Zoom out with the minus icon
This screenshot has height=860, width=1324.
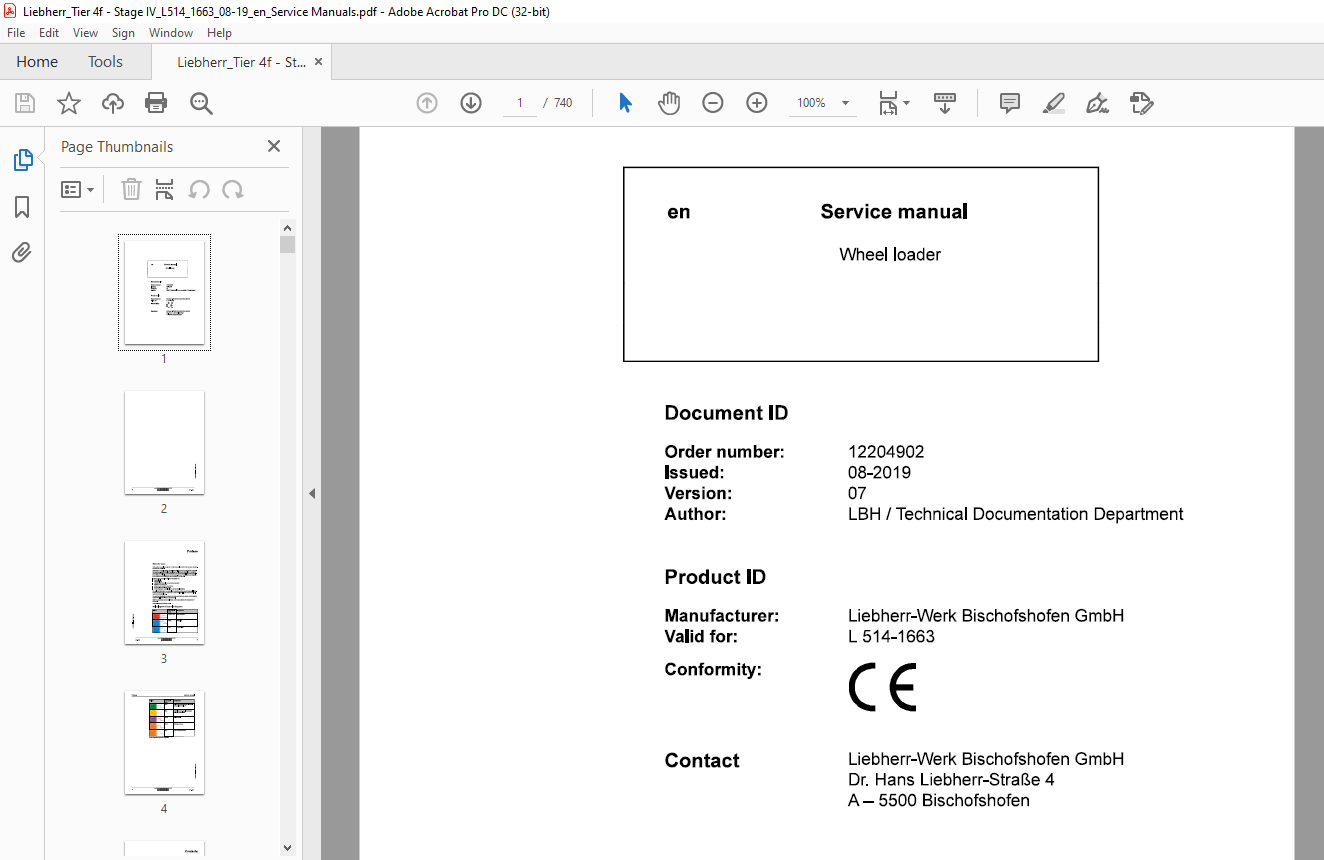click(713, 103)
